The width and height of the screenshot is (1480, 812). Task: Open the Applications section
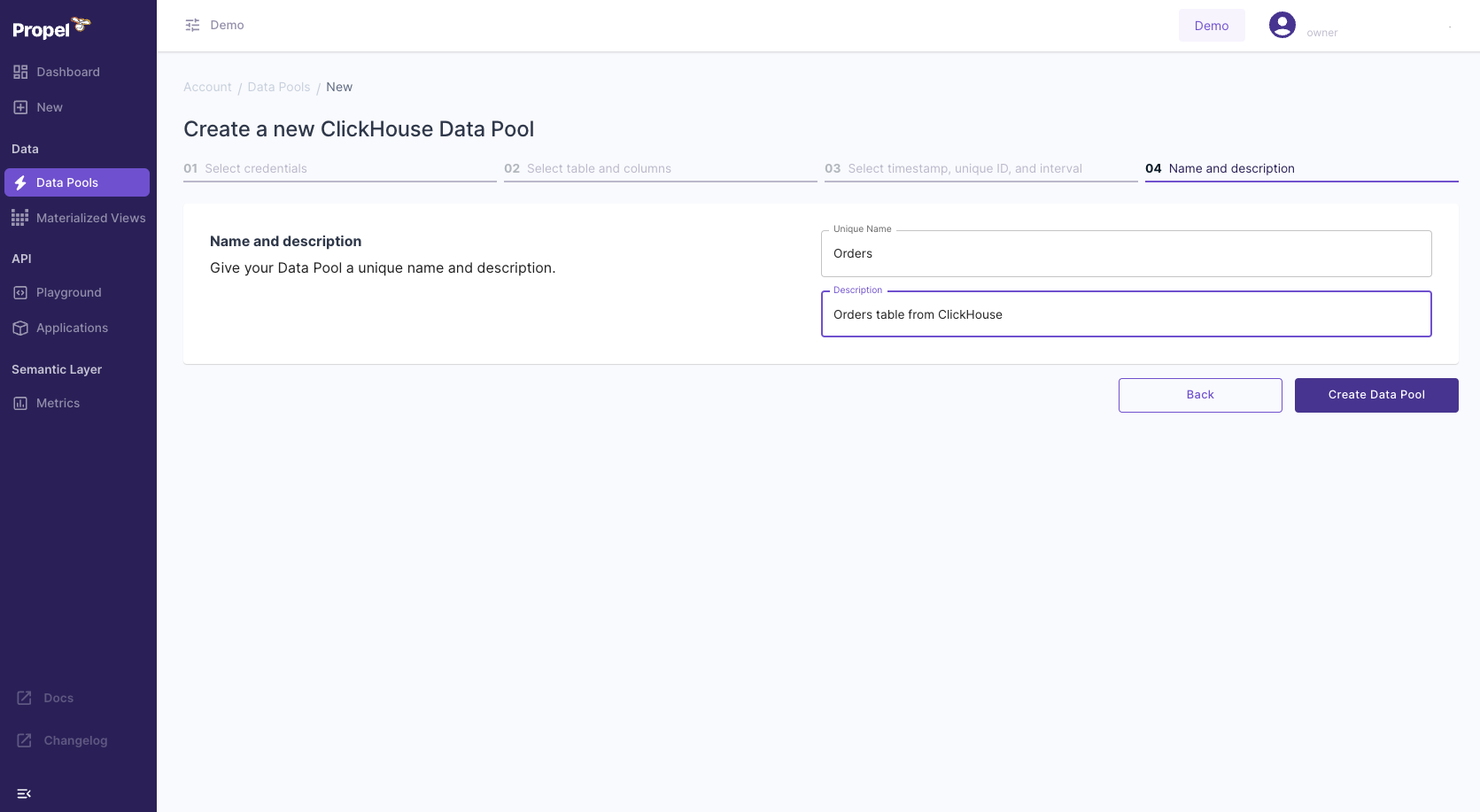(x=72, y=328)
